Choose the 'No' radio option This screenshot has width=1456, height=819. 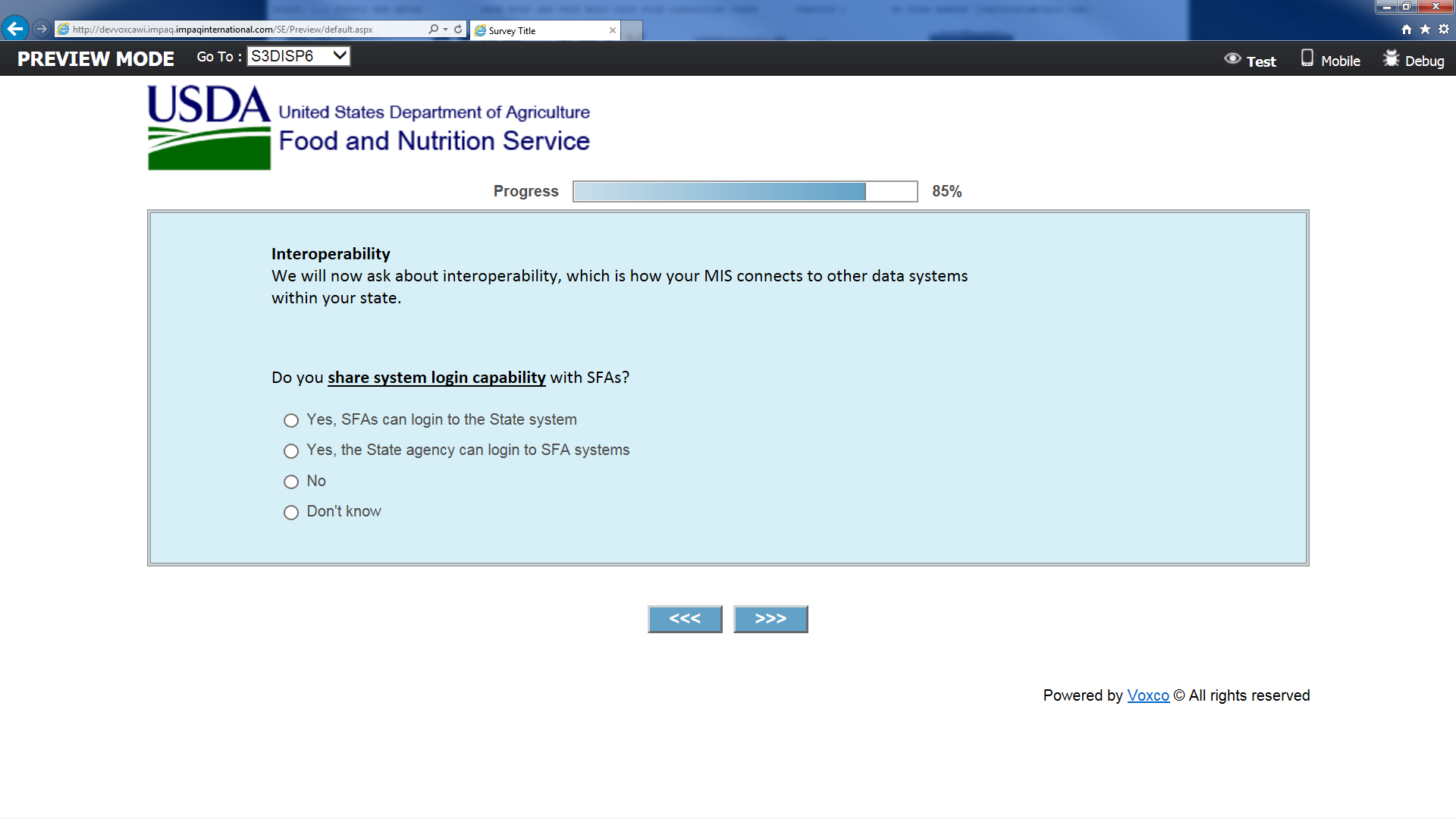291,482
